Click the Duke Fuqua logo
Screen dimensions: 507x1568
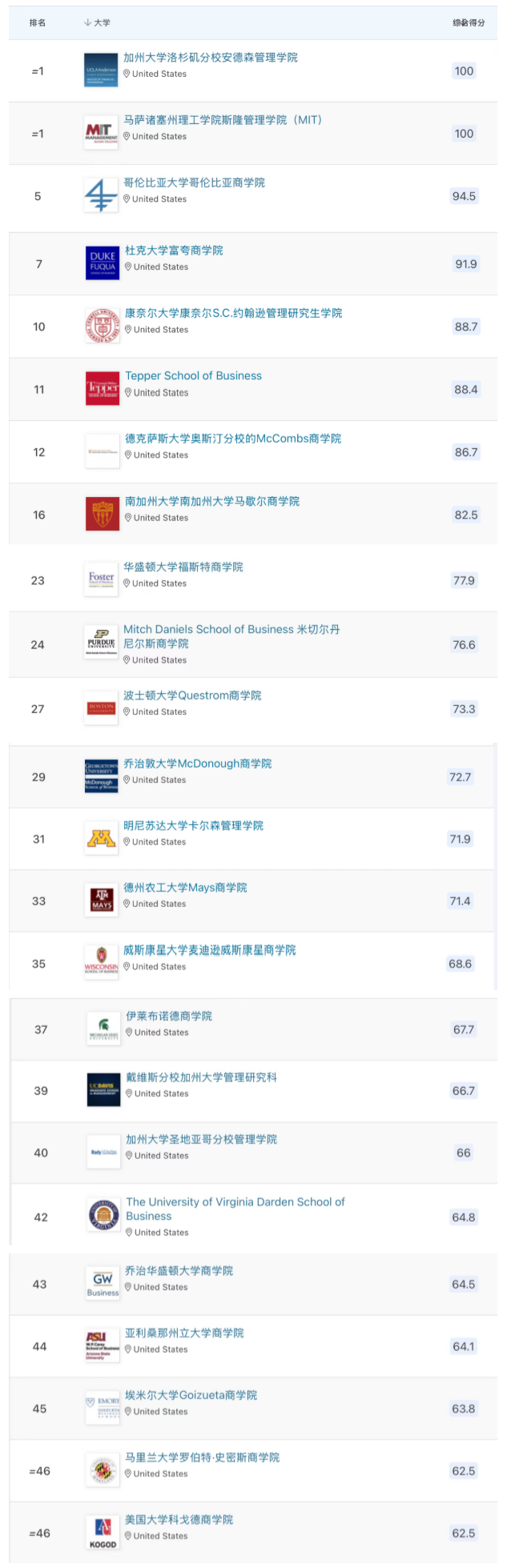tap(103, 263)
